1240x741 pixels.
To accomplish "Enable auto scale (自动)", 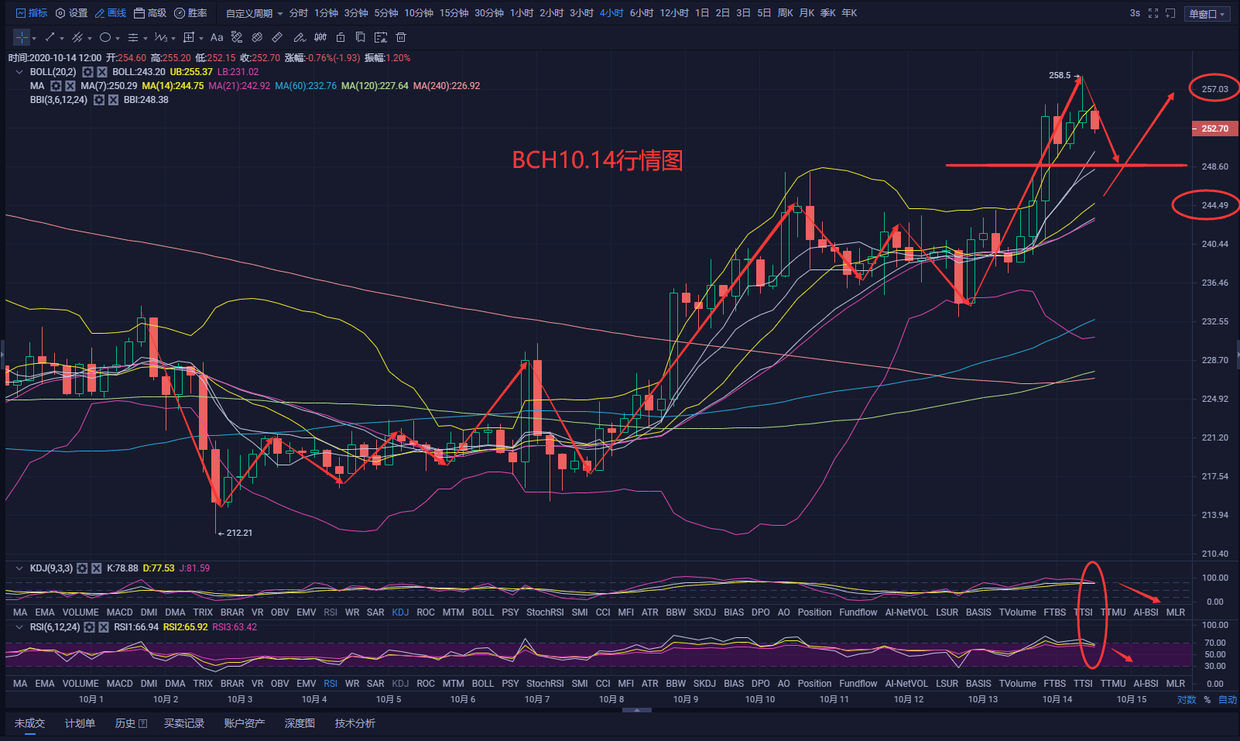I will 1227,700.
